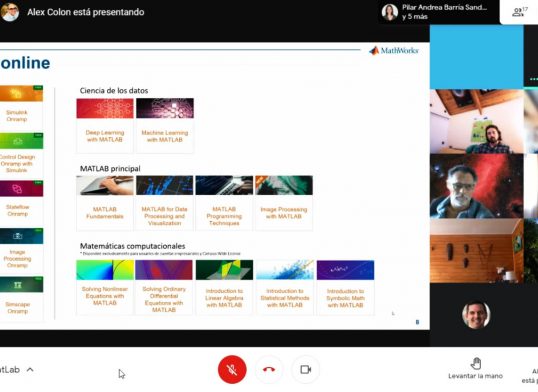
Task: Open the Deep Learning with MATLAB course card
Action: pos(105,125)
